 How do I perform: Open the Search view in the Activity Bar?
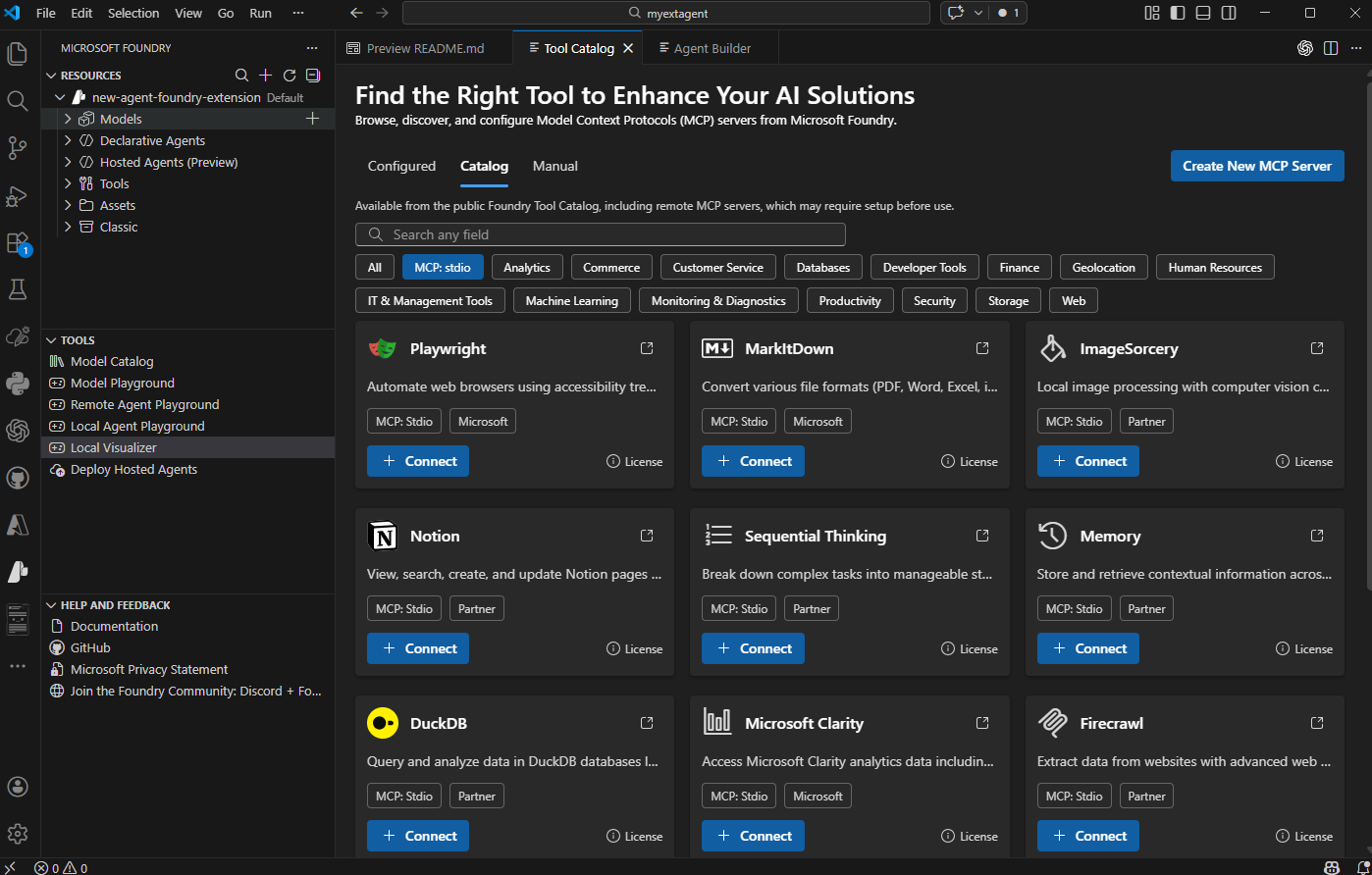(17, 99)
